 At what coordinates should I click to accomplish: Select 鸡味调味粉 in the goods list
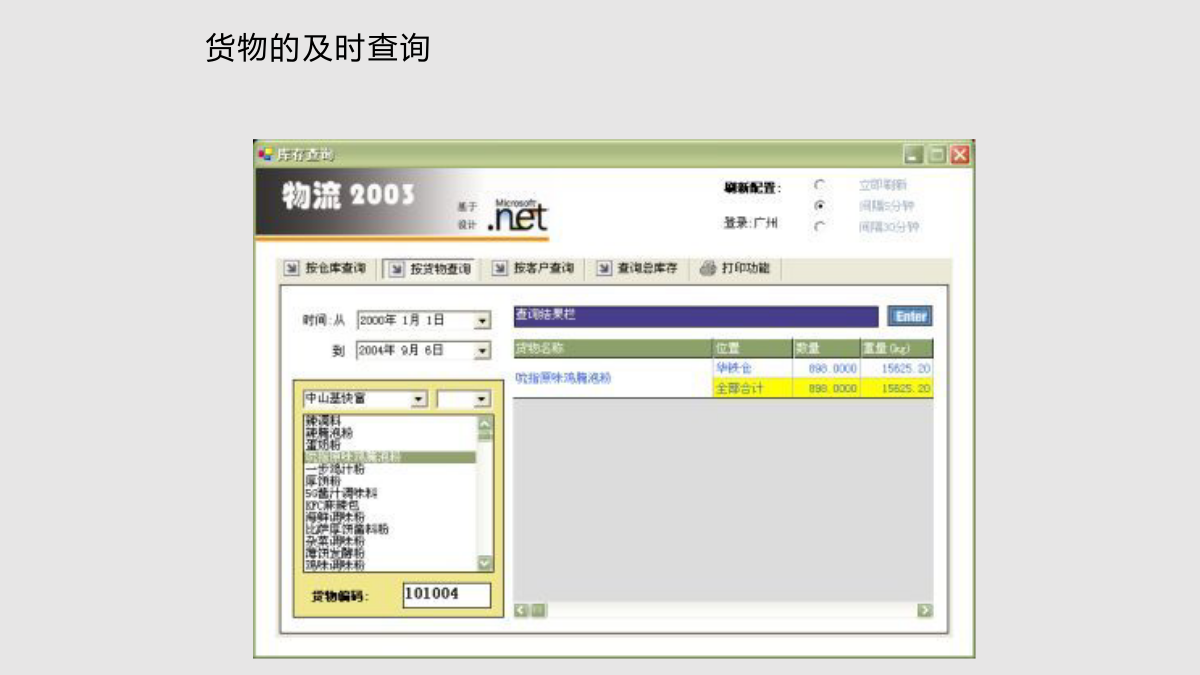point(390,565)
